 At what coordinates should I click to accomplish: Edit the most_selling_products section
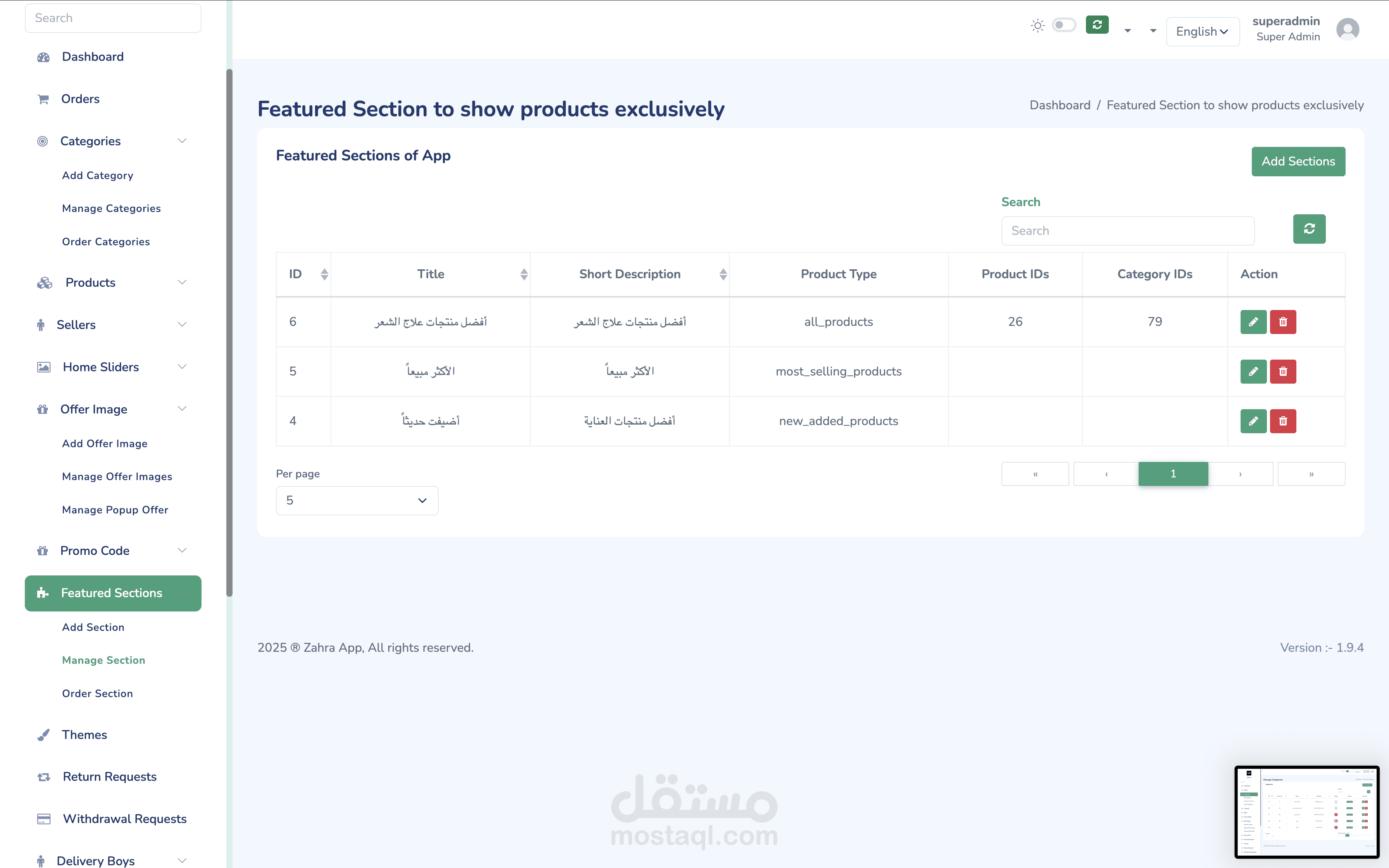(x=1253, y=372)
